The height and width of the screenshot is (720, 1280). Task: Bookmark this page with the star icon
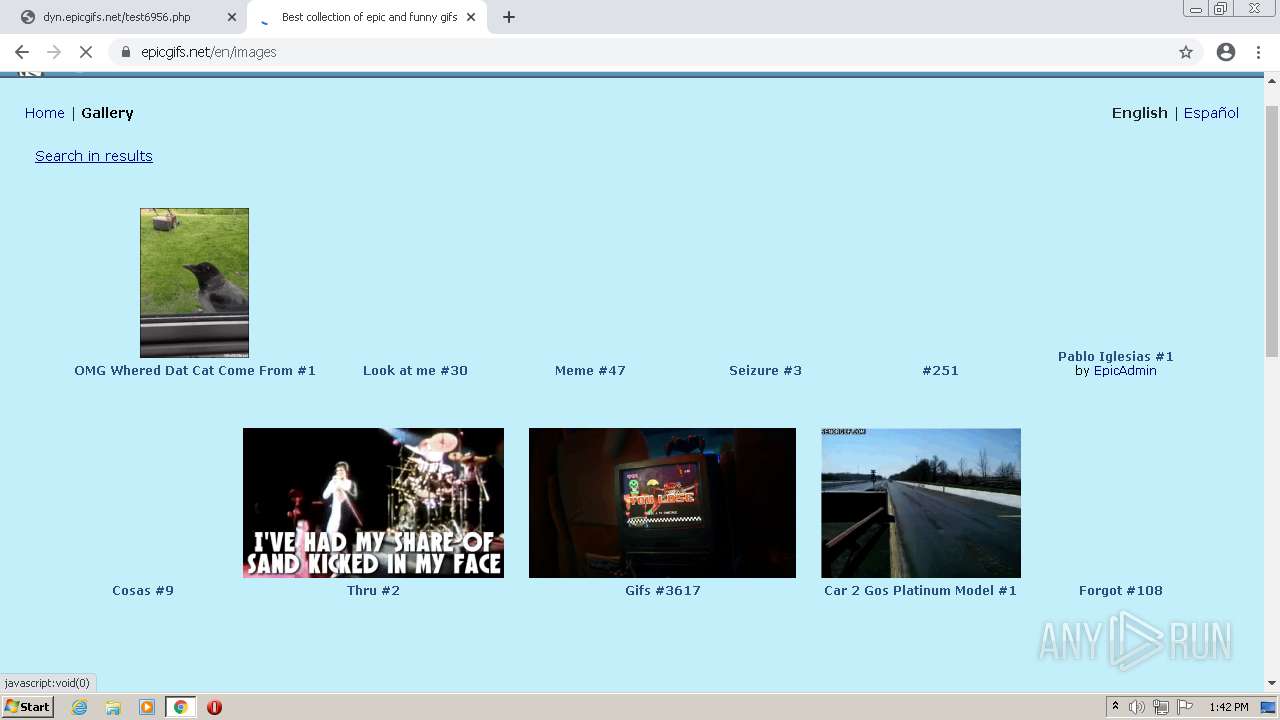(1186, 52)
